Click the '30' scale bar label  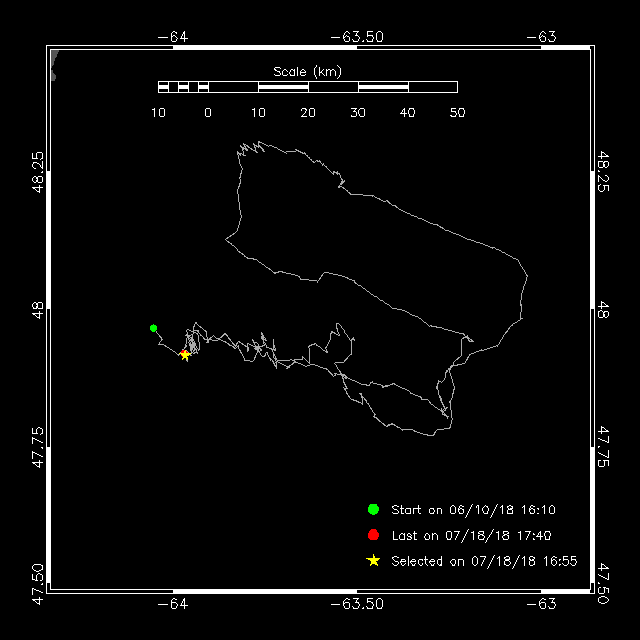(358, 113)
